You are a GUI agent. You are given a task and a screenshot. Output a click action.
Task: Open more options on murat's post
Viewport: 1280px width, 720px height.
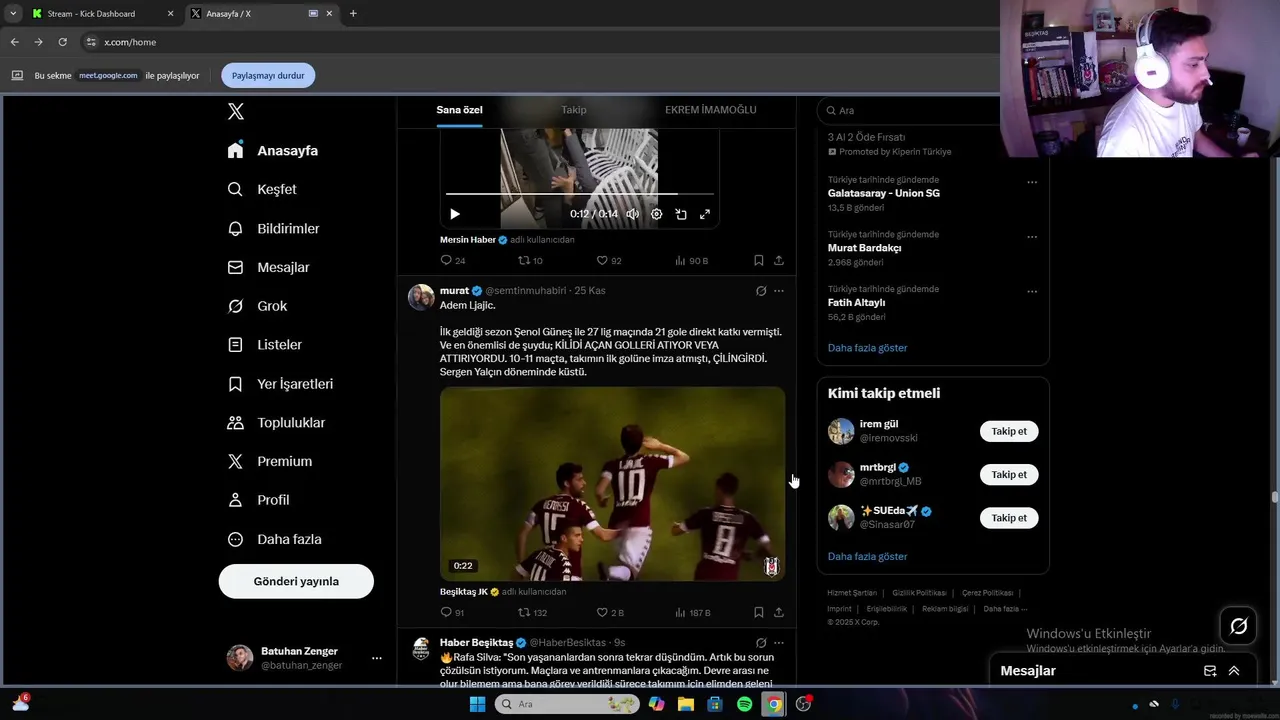[779, 291]
